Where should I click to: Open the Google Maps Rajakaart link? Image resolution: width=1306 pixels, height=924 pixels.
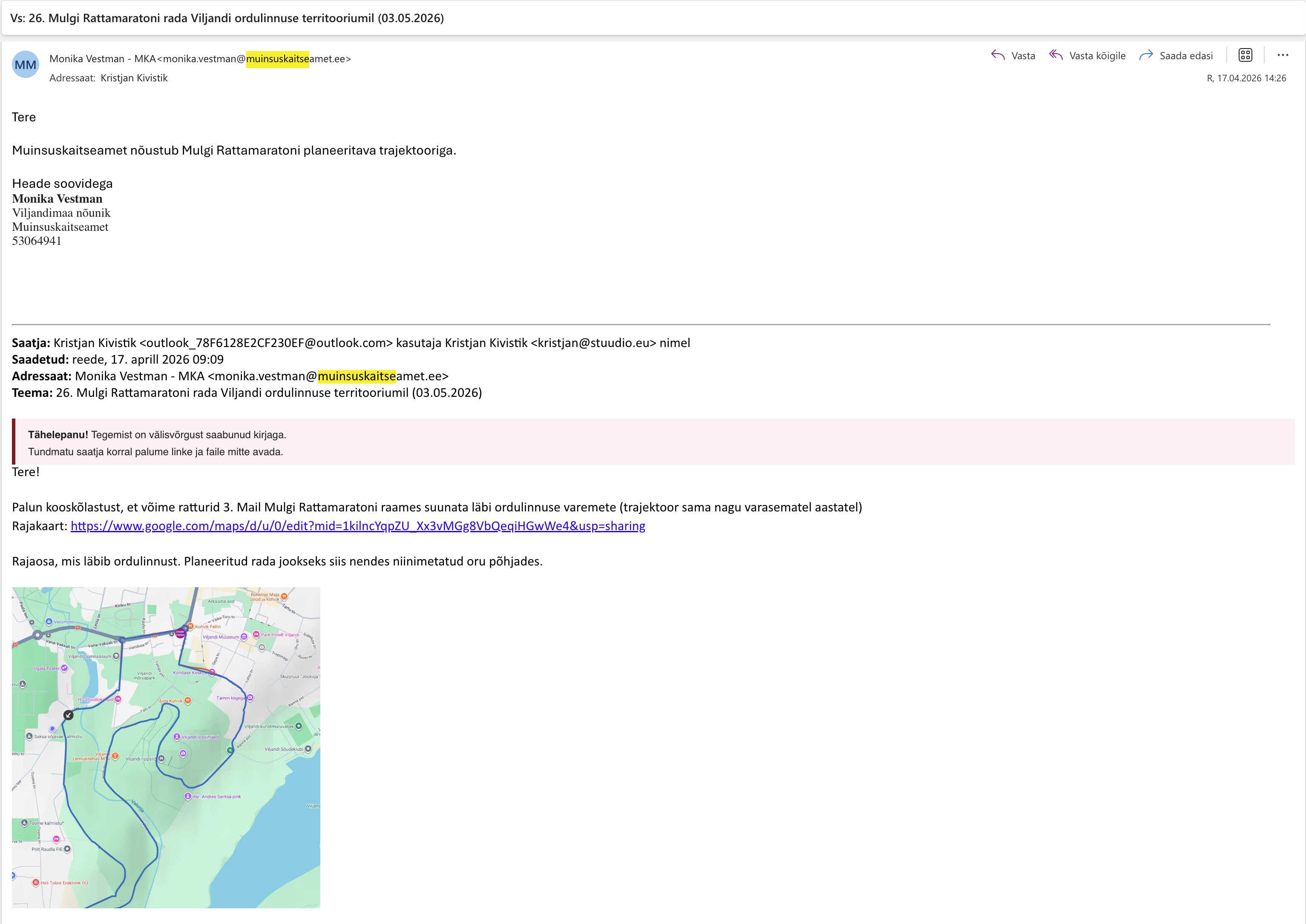[x=357, y=526]
